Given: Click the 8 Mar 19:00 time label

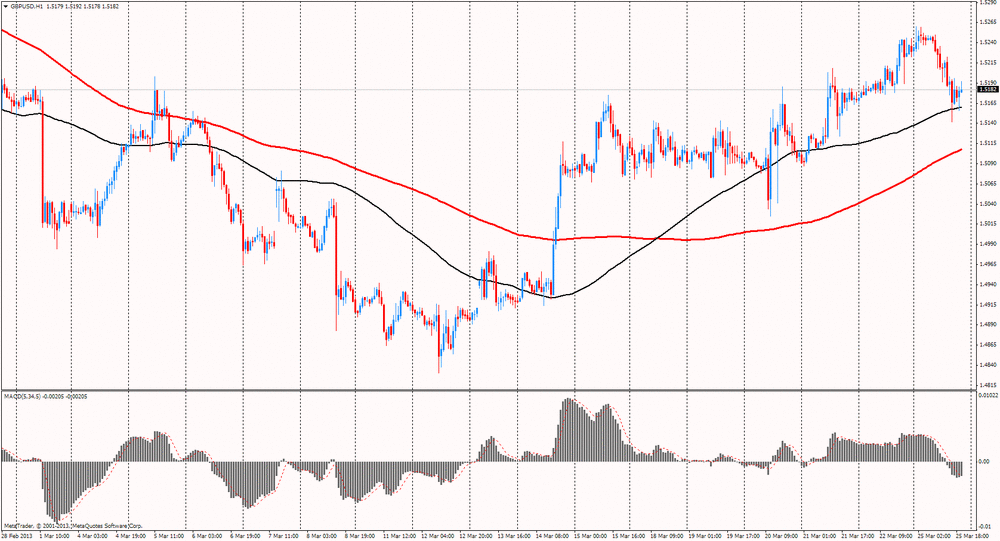Looking at the screenshot, I should [x=360, y=536].
